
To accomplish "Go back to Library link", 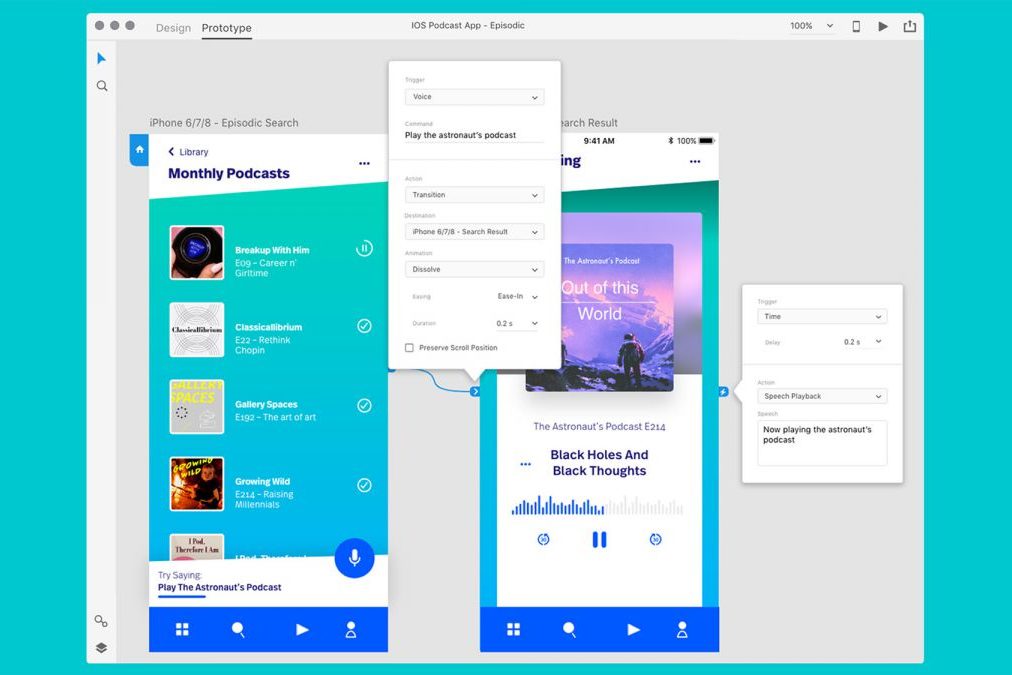I will click(188, 152).
